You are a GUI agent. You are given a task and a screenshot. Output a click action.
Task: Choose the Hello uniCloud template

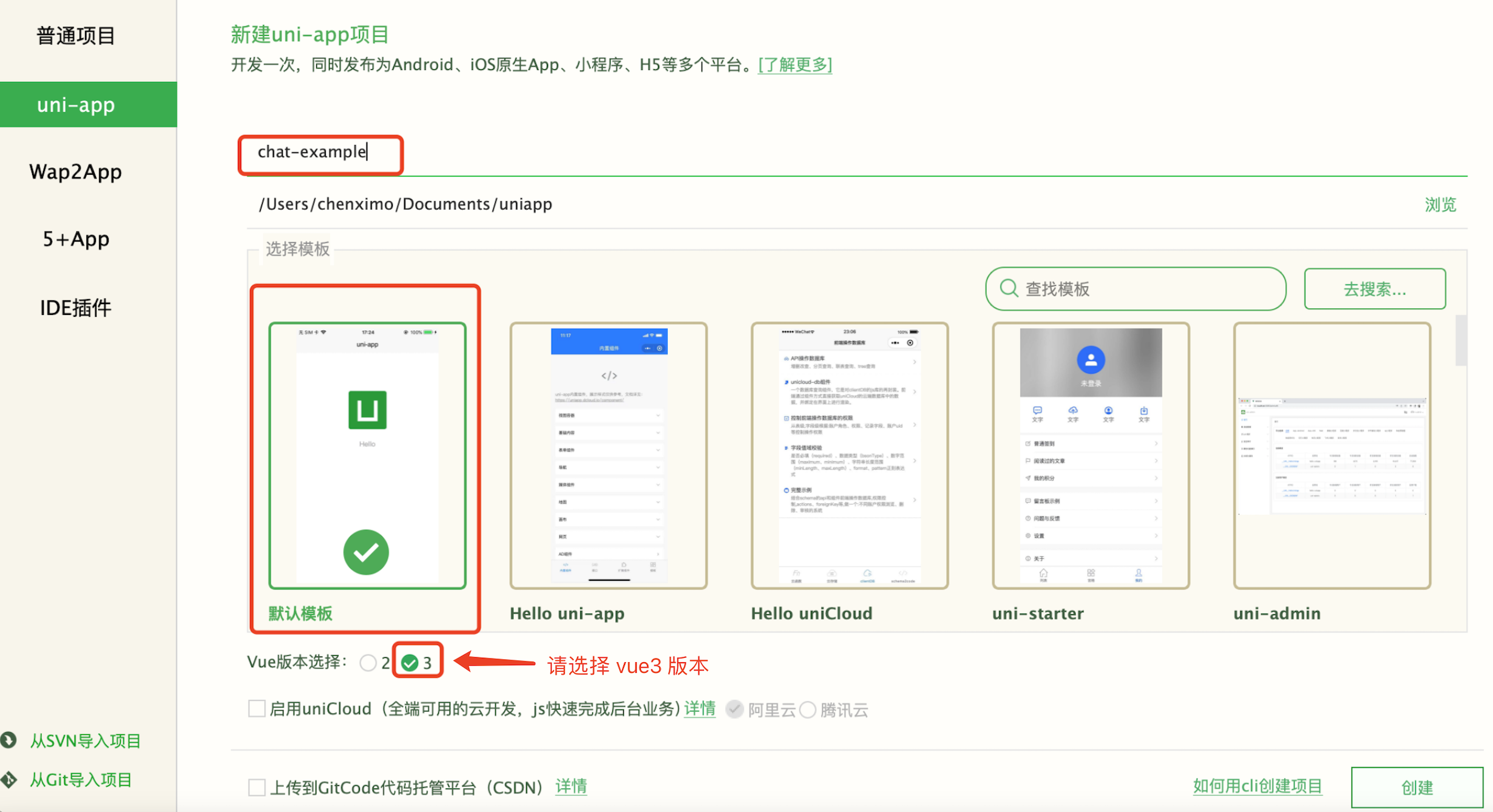849,455
